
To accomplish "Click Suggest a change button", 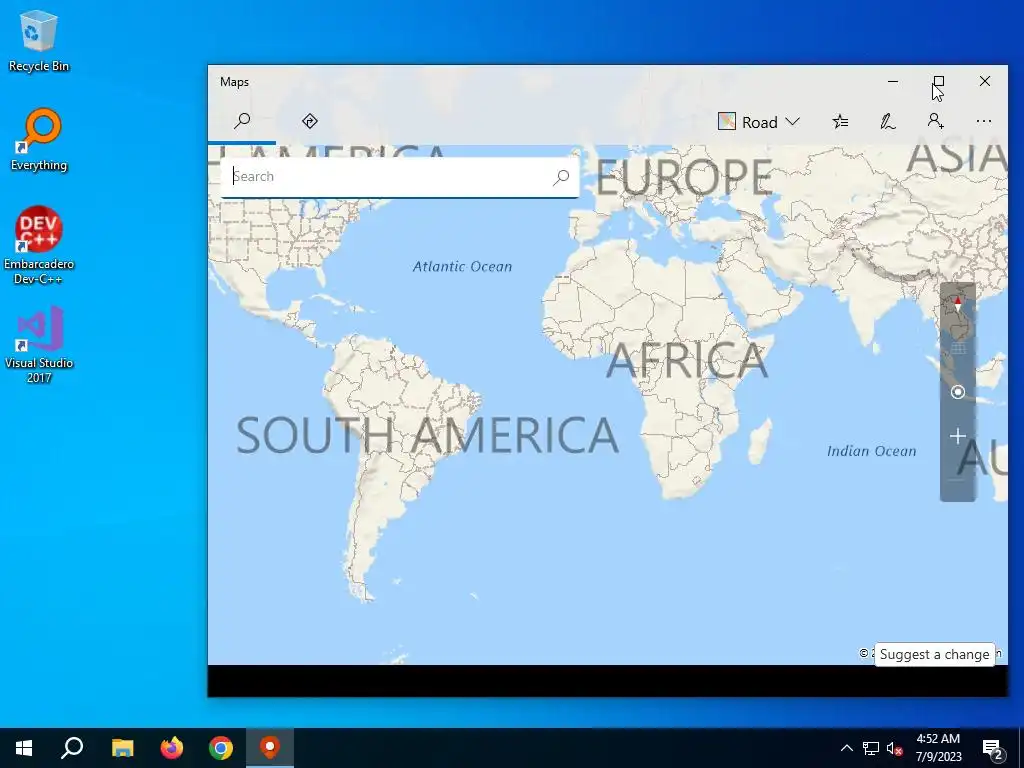I will click(935, 654).
